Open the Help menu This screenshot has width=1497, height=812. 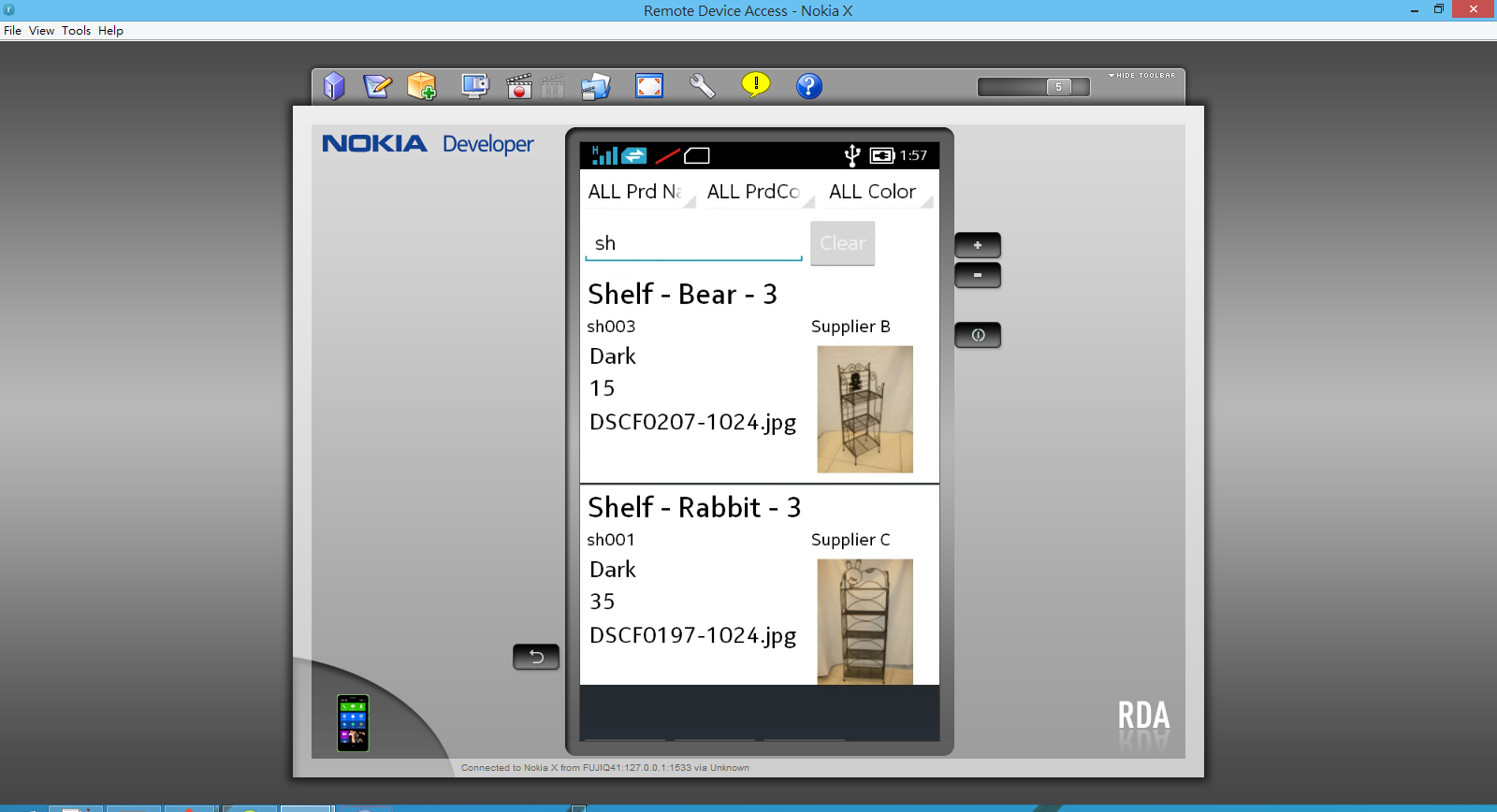pyautogui.click(x=110, y=30)
